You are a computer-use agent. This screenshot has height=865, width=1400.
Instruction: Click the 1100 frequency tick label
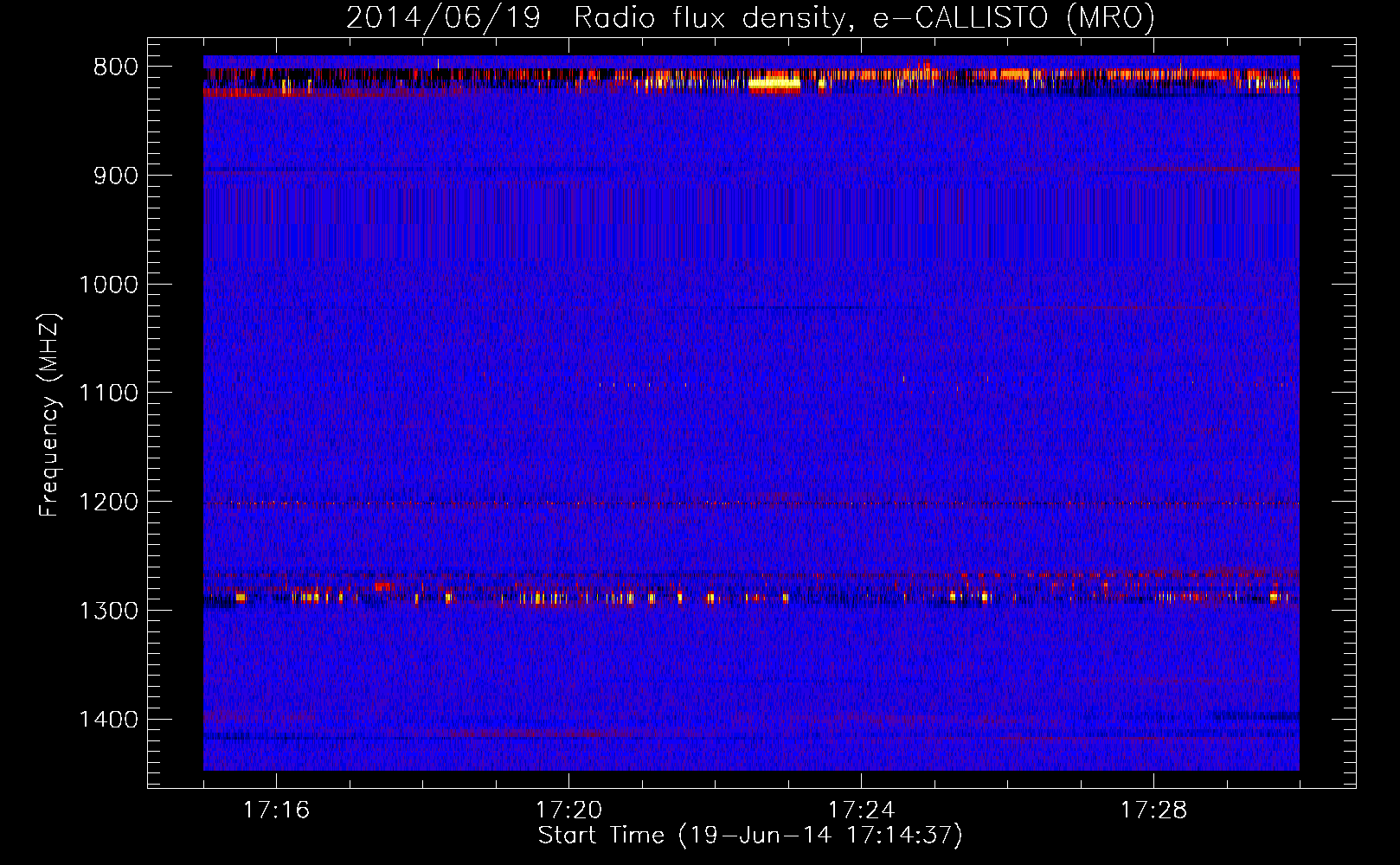pyautogui.click(x=109, y=394)
